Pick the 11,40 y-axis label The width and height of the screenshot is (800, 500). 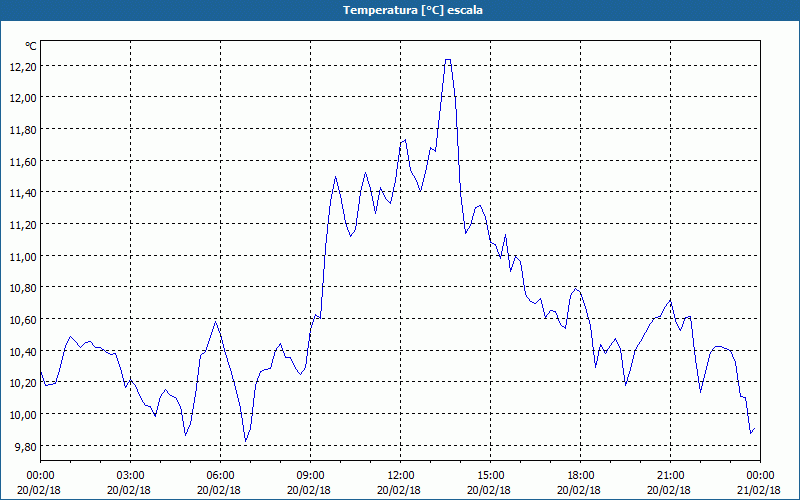(23, 193)
